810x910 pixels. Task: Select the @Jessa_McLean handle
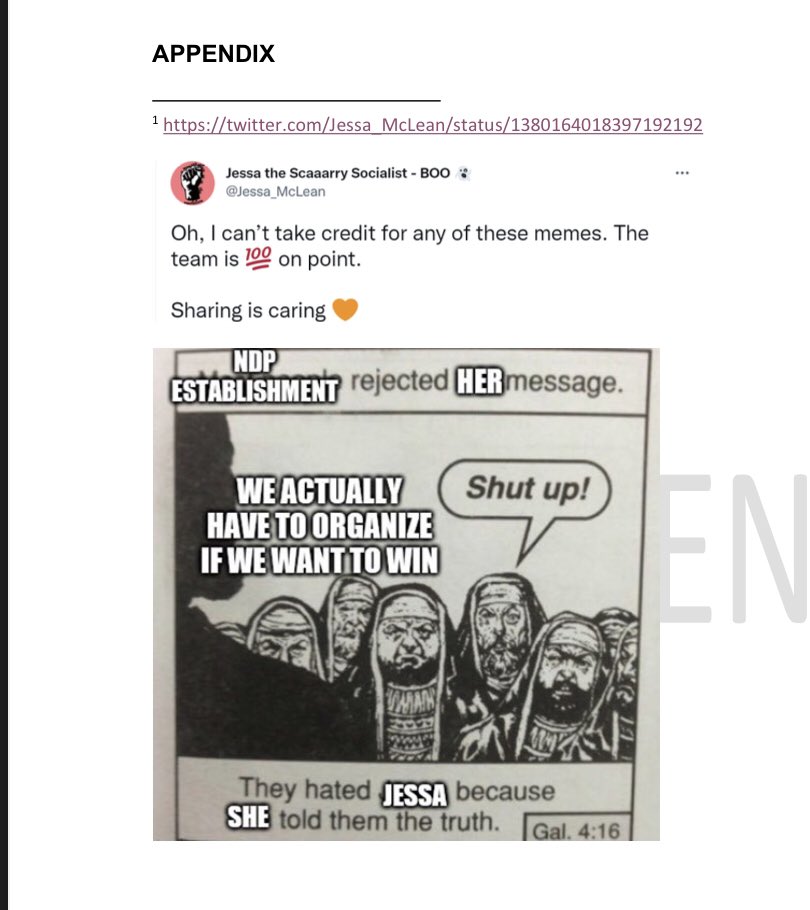pyautogui.click(x=275, y=192)
